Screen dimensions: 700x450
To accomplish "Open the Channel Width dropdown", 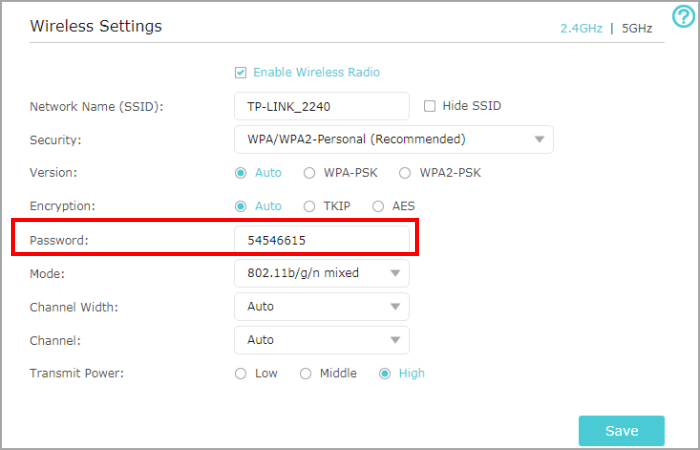I will click(321, 306).
